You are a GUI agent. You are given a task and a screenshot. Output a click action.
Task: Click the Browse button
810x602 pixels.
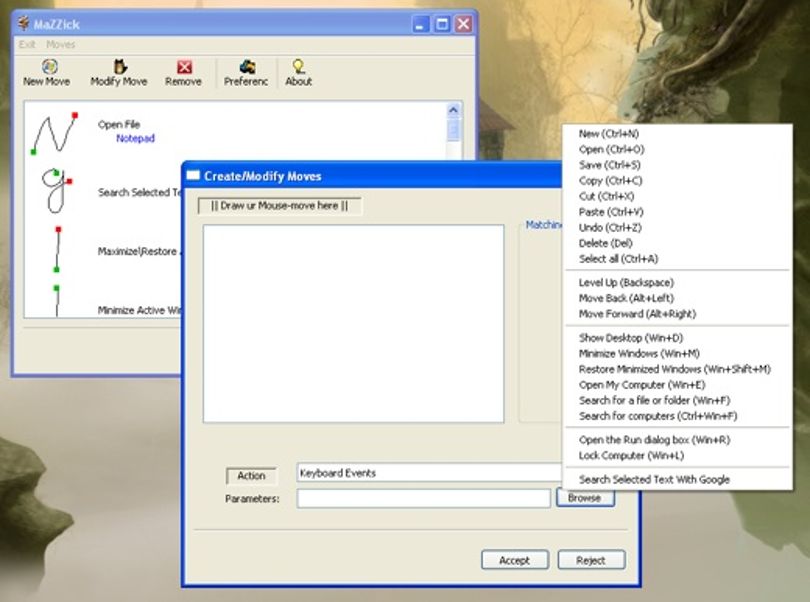(x=585, y=498)
